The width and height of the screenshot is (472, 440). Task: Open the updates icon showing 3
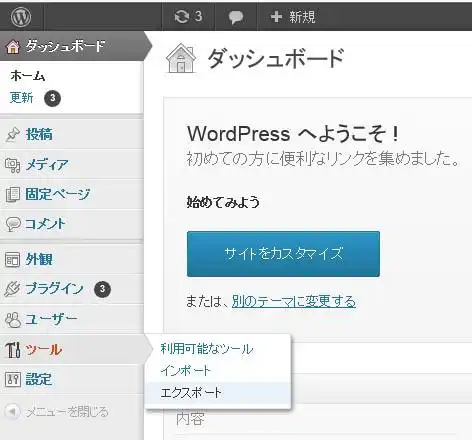tap(188, 16)
